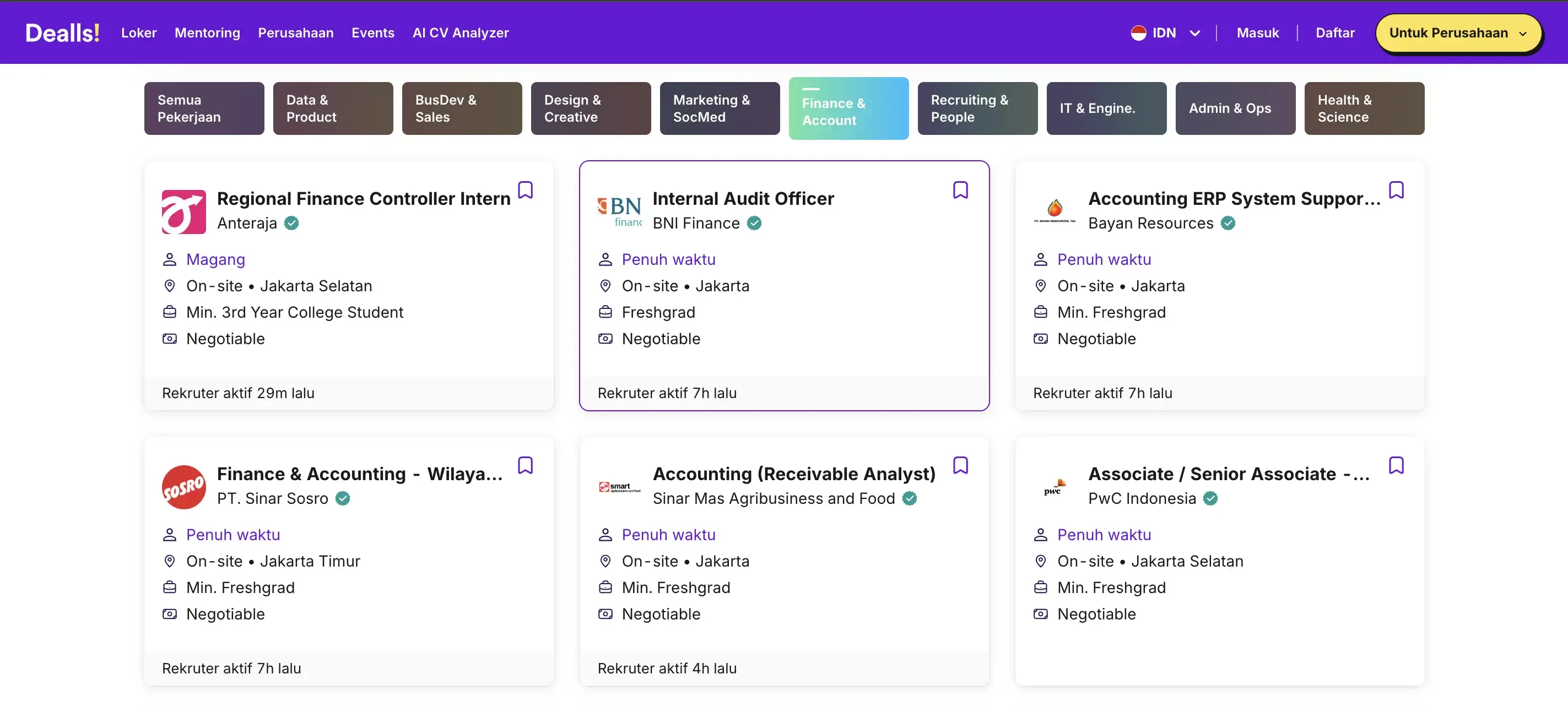This screenshot has height=707, width=1568.
Task: Click person icon beside Magang
Action: (170, 260)
